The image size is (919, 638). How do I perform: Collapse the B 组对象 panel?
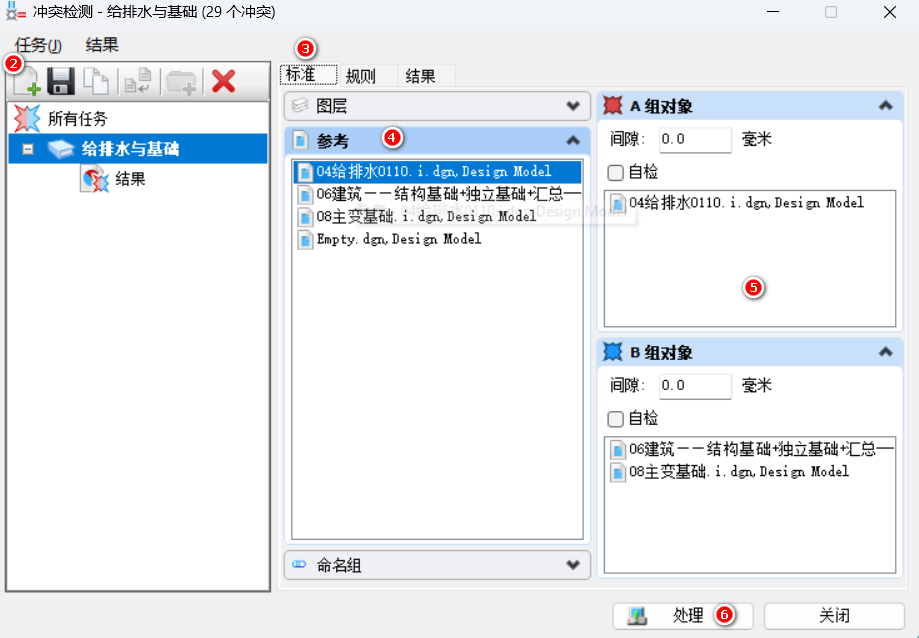pyautogui.click(x=886, y=352)
